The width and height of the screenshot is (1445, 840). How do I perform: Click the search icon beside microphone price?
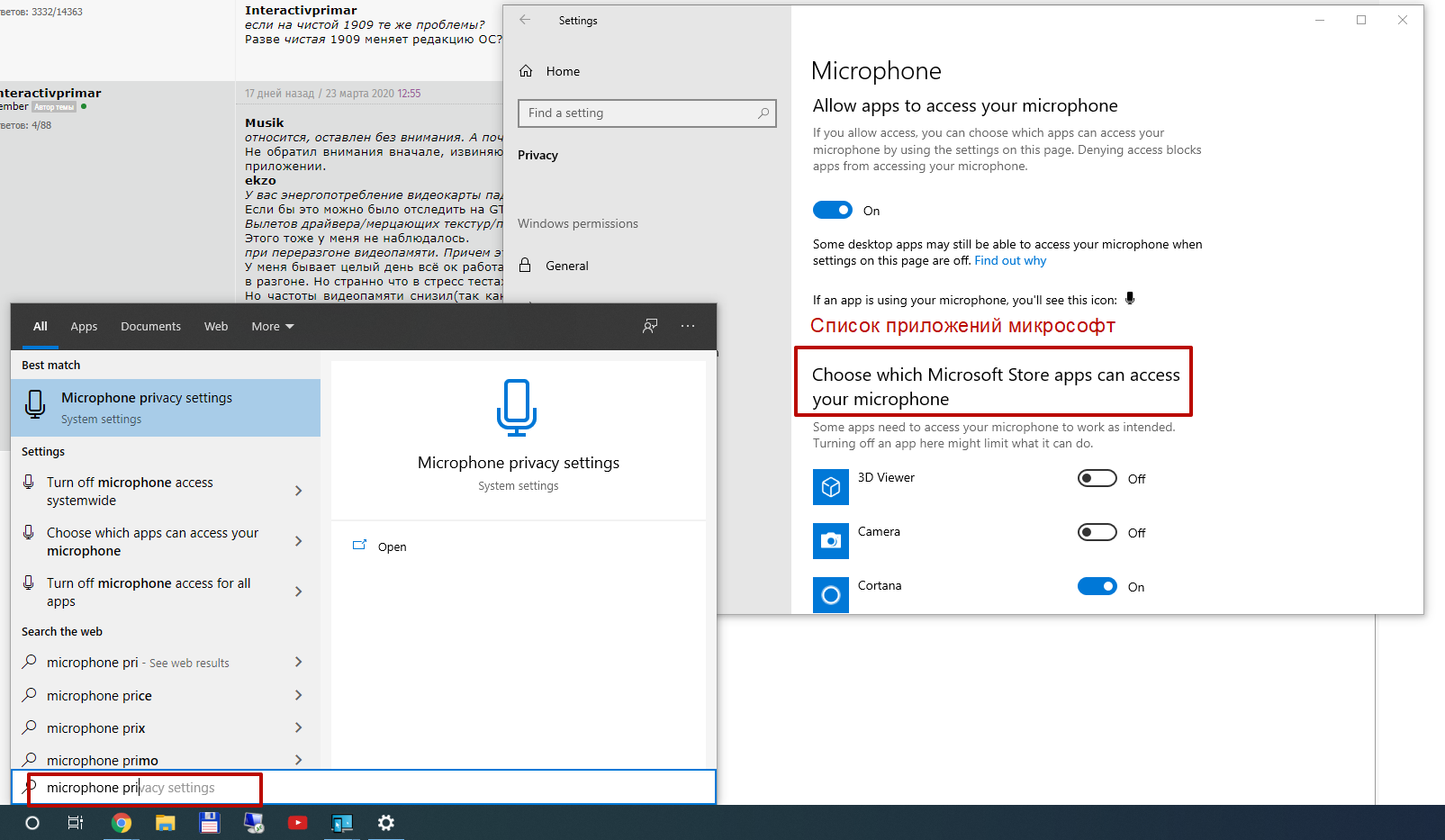click(x=30, y=695)
